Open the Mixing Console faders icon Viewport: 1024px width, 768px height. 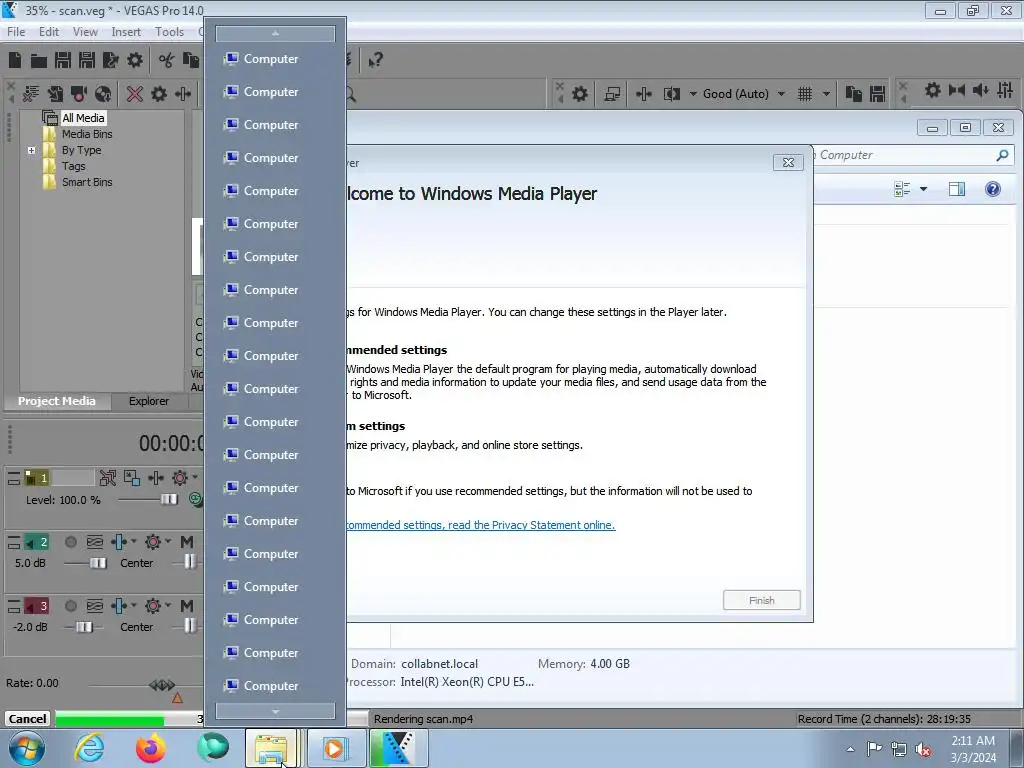point(1005,90)
